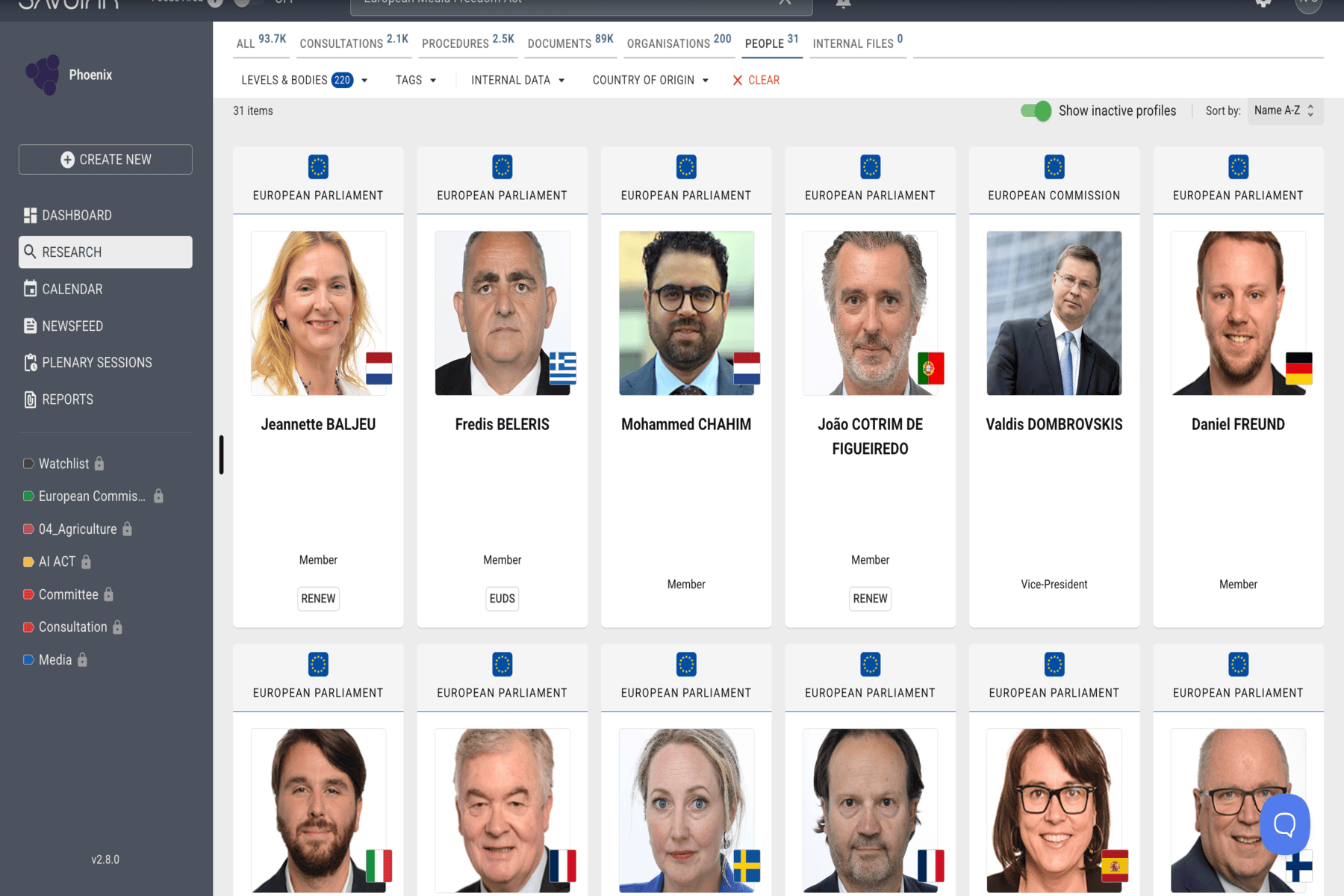Viewport: 1344px width, 896px height.
Task: Select the yellow AI ACT tag swatch
Action: coord(28,561)
